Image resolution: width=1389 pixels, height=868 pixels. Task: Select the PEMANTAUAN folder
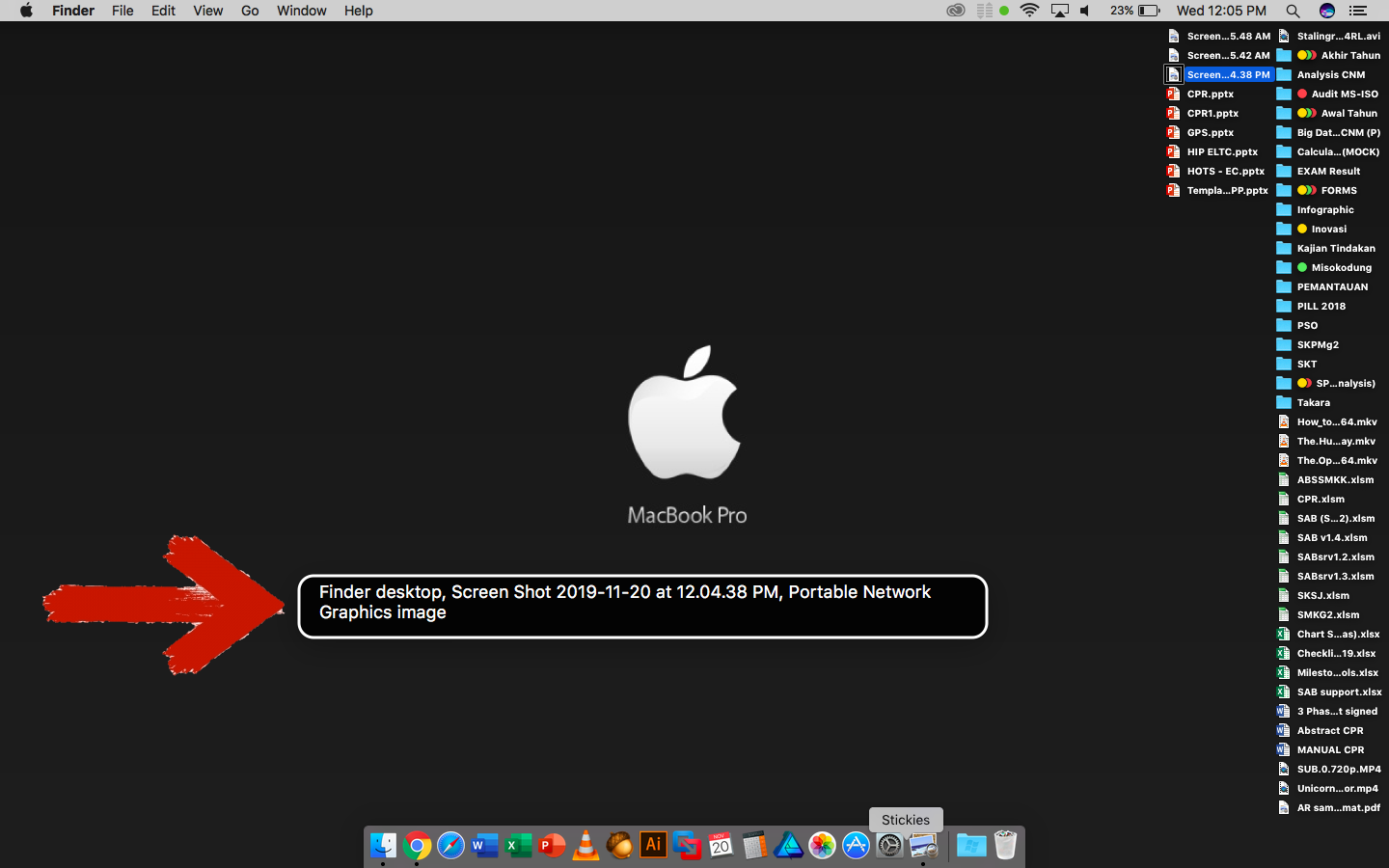[x=1322, y=286]
